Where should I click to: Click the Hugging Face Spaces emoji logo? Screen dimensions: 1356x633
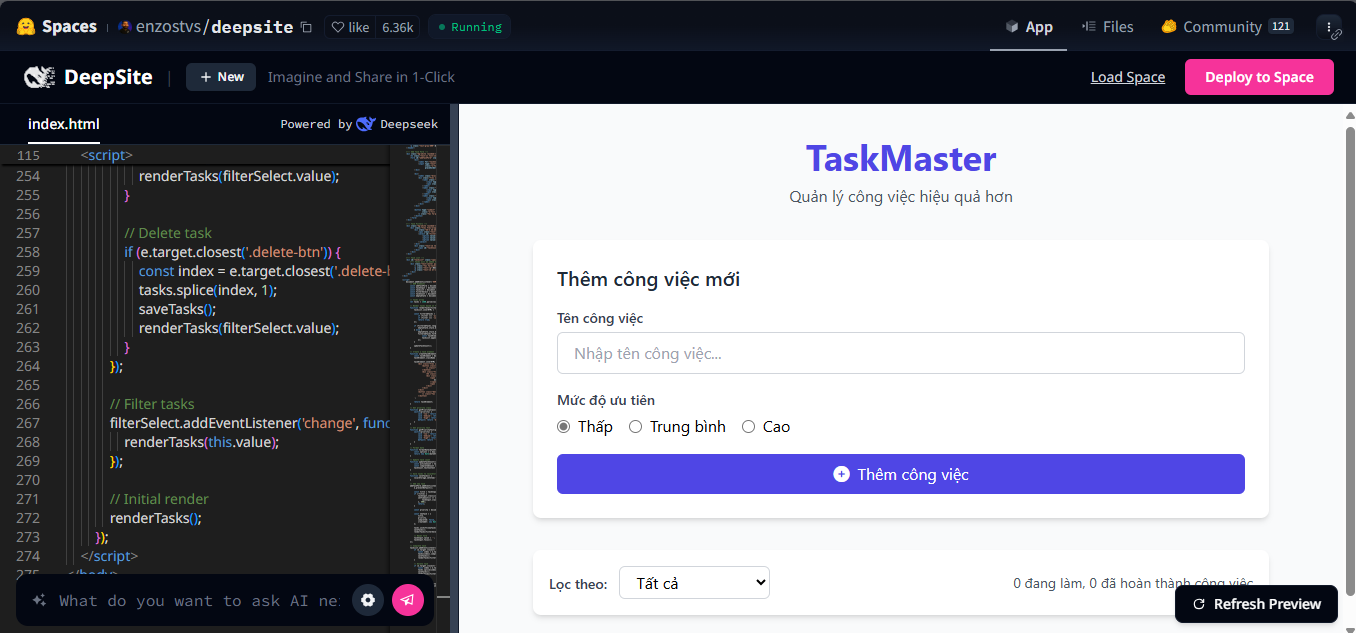pos(26,27)
